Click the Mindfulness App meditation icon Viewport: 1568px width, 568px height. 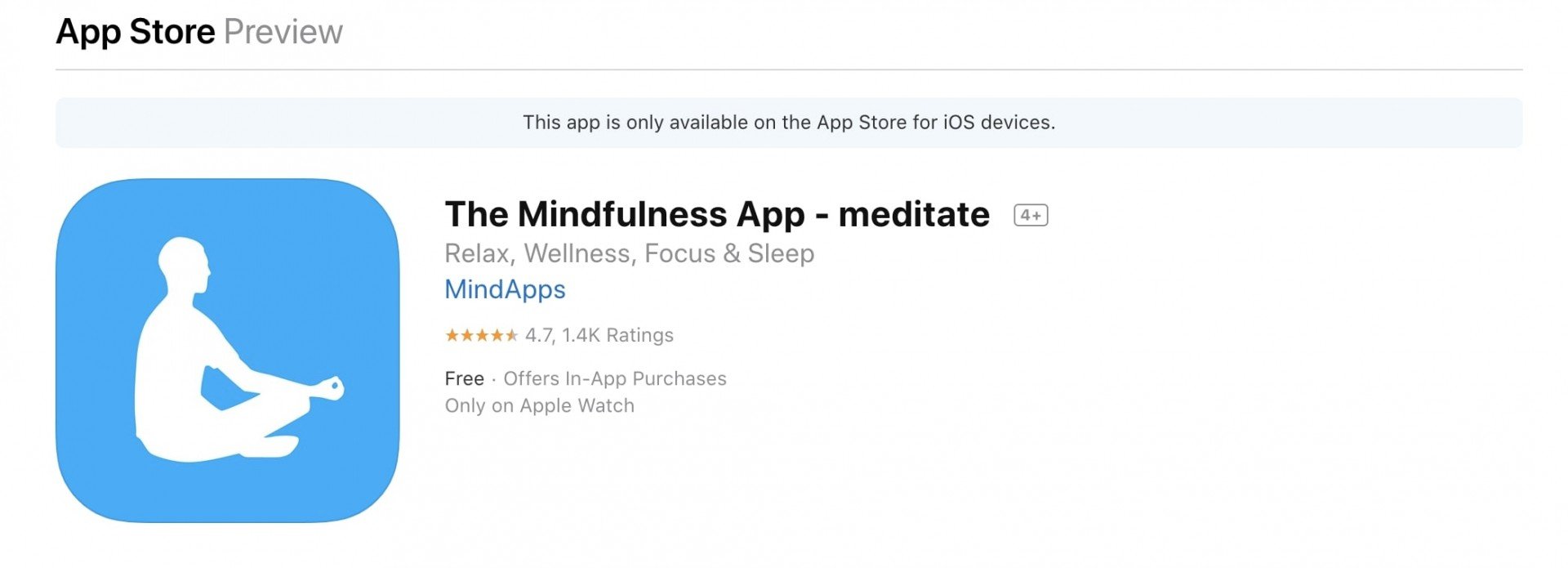click(228, 351)
